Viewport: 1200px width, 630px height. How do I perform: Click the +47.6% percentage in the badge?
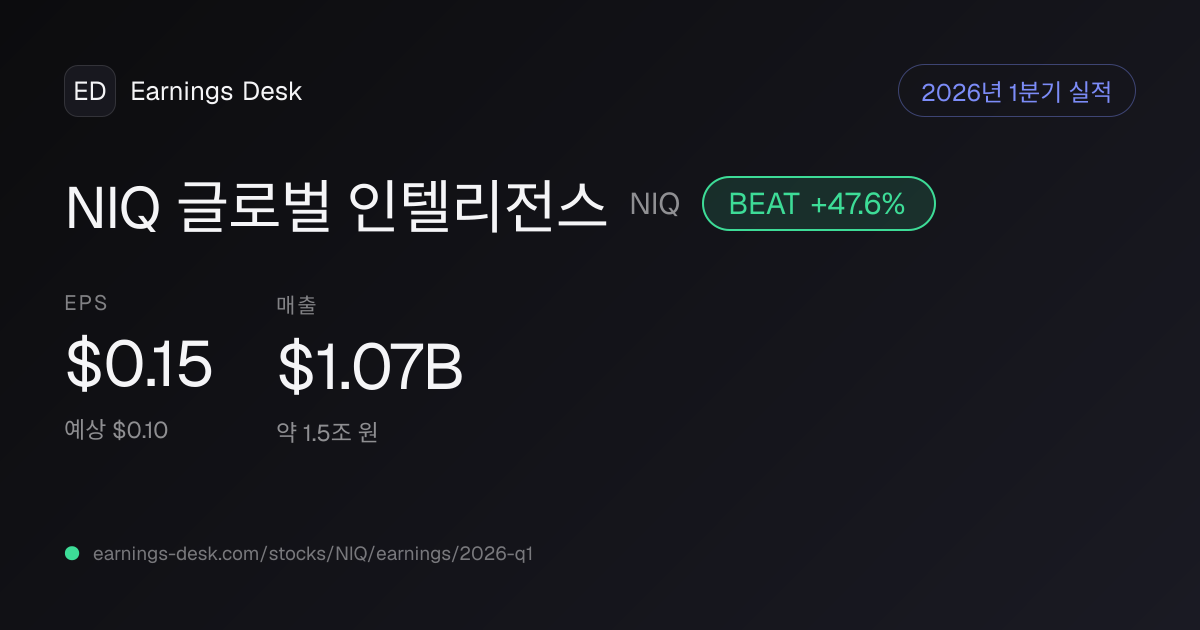858,204
